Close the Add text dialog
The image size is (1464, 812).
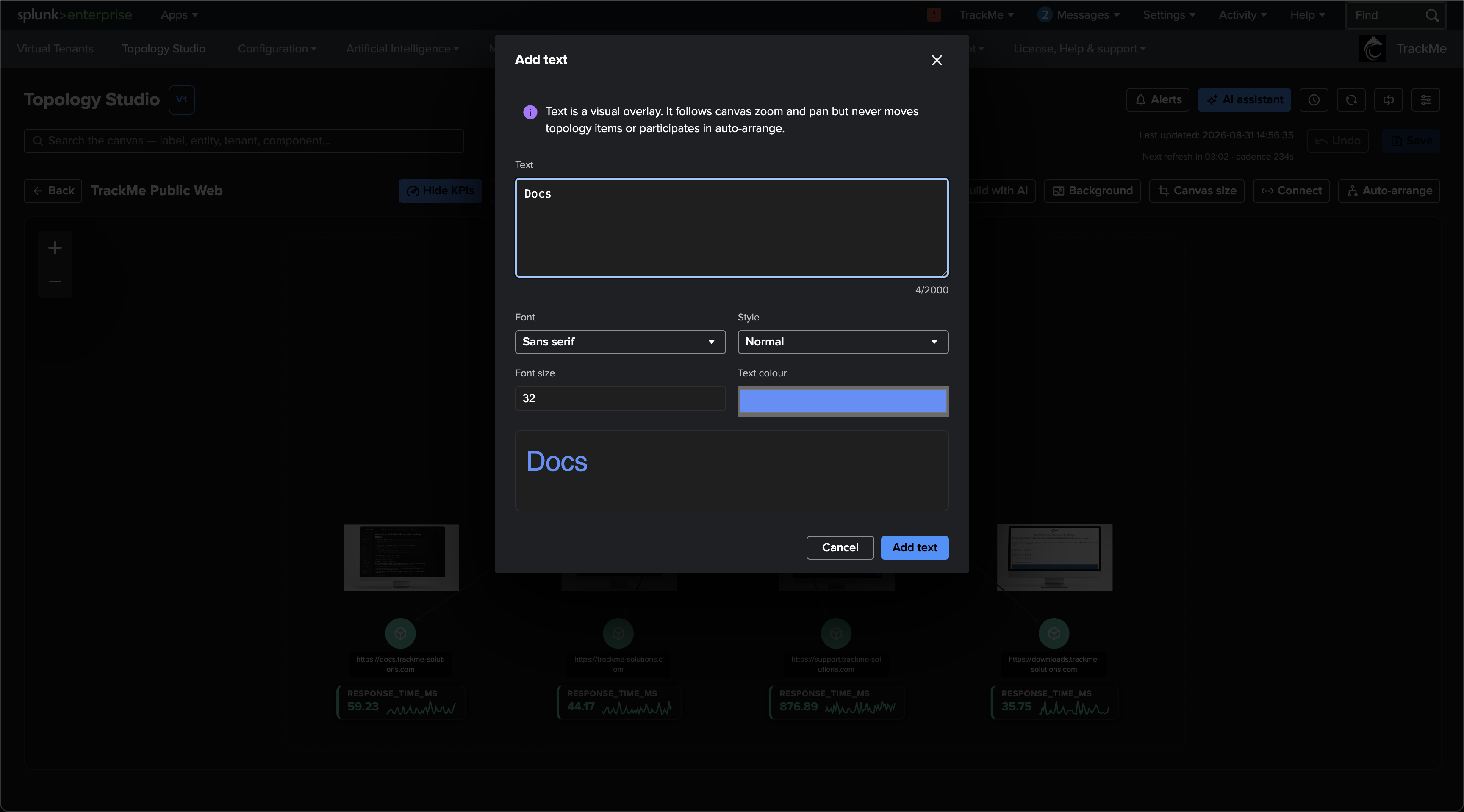[937, 60]
